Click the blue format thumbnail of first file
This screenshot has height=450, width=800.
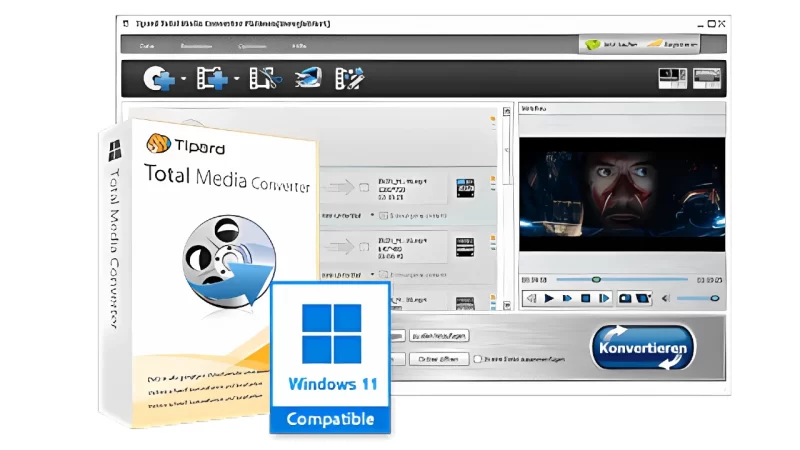click(x=465, y=188)
